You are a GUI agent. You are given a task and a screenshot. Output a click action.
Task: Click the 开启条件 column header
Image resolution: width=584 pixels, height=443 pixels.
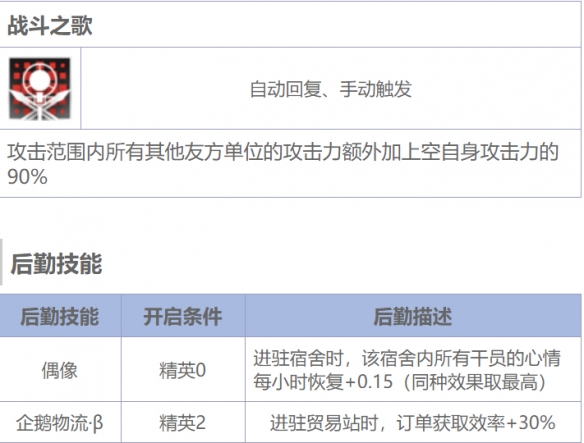[183, 316]
